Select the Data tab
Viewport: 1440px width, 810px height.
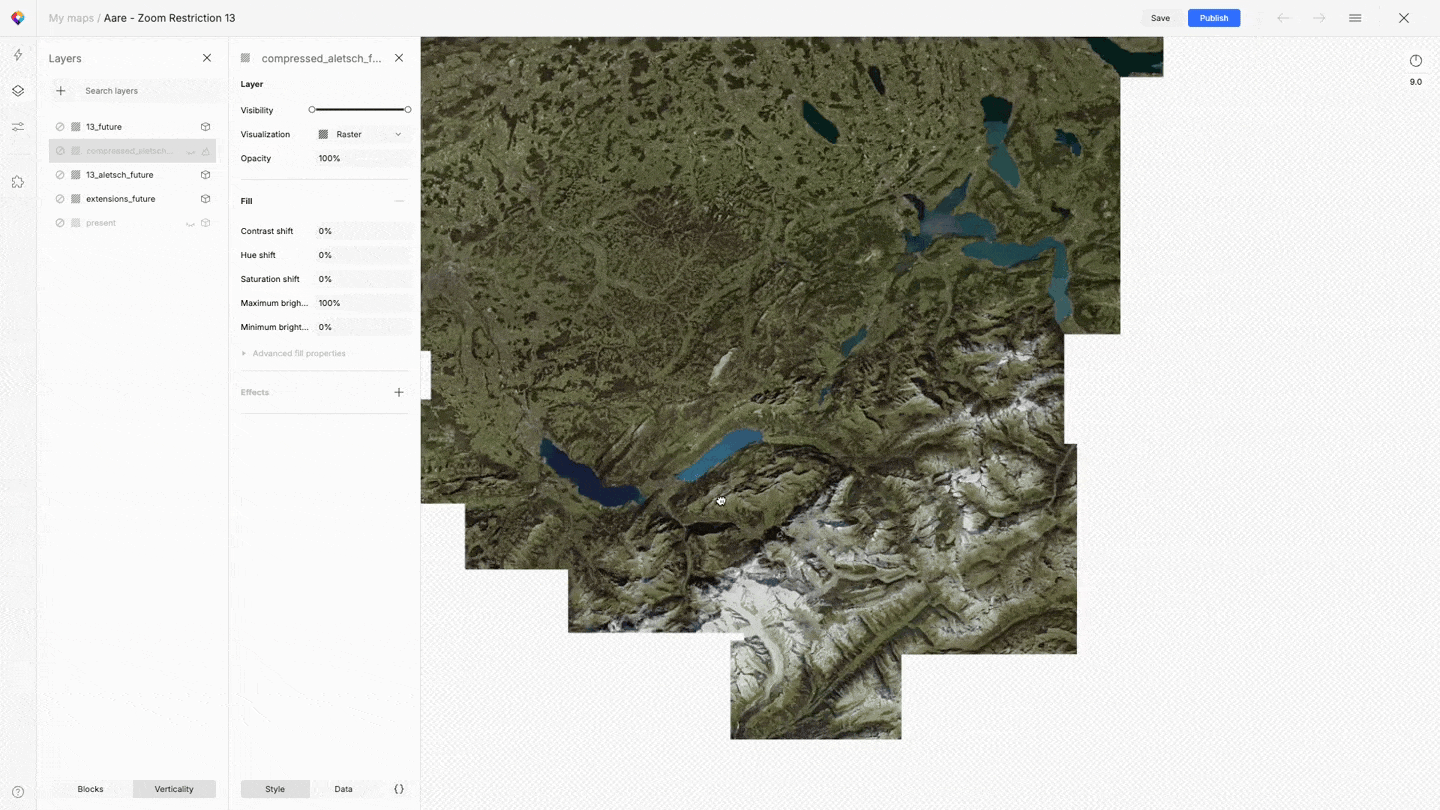click(x=343, y=789)
